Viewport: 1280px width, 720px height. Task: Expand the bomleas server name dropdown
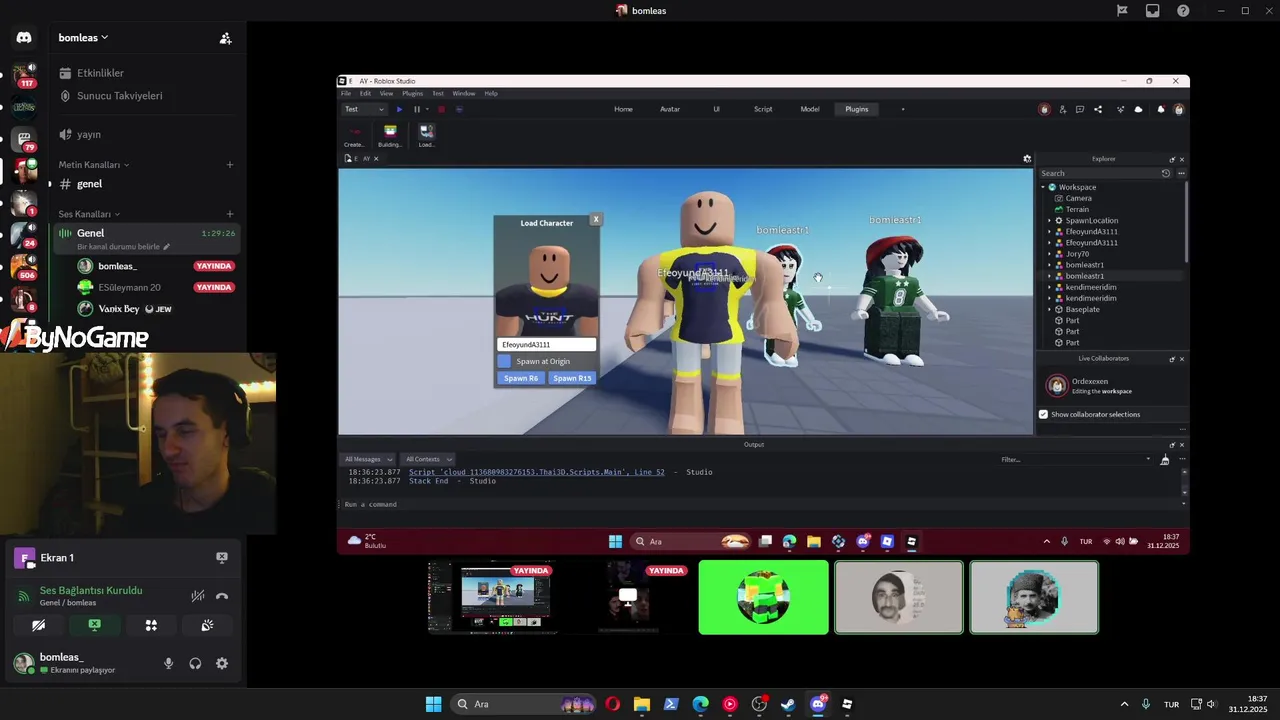pyautogui.click(x=83, y=38)
